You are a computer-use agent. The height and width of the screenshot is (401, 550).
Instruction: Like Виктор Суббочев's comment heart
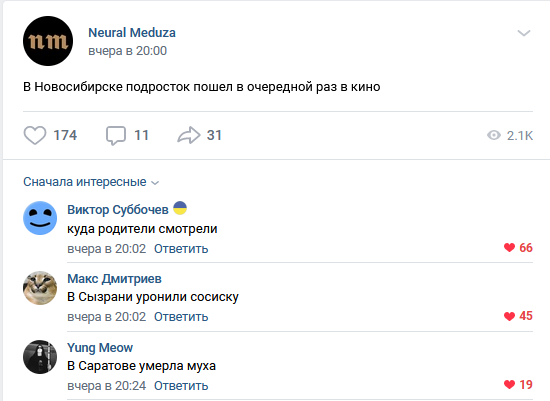(509, 248)
